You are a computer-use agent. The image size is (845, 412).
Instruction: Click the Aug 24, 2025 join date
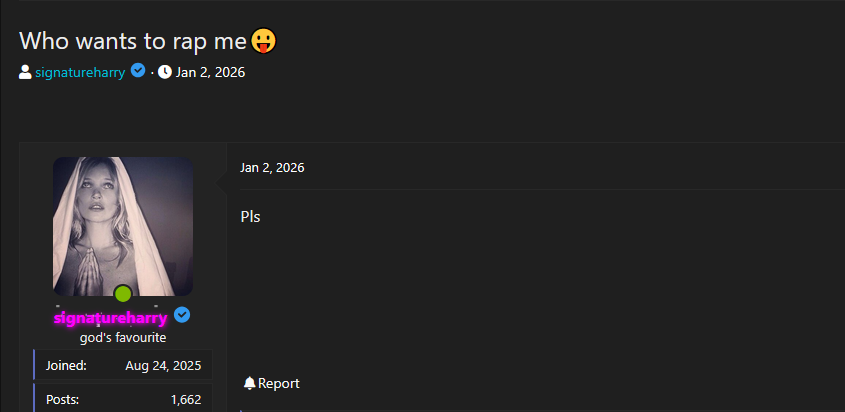click(x=163, y=366)
